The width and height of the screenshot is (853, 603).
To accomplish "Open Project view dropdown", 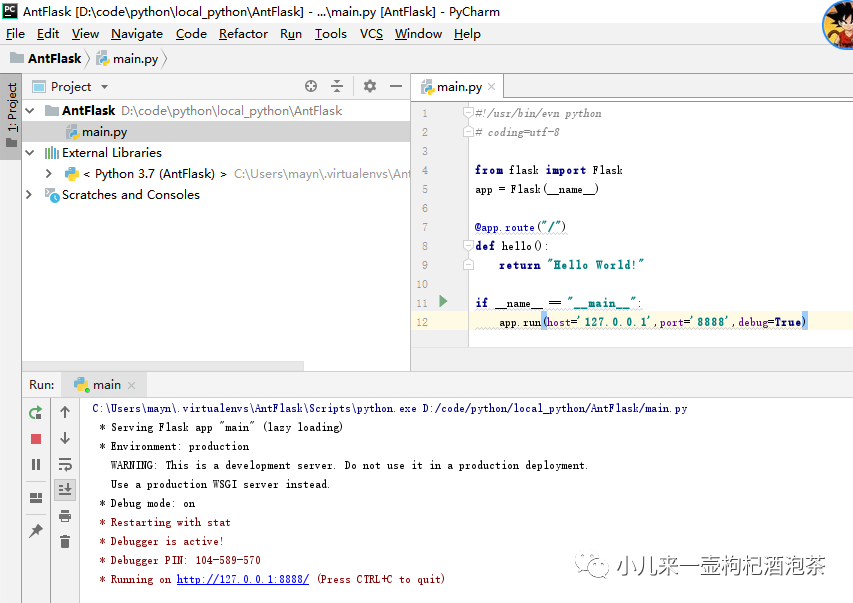I will pyautogui.click(x=104, y=87).
